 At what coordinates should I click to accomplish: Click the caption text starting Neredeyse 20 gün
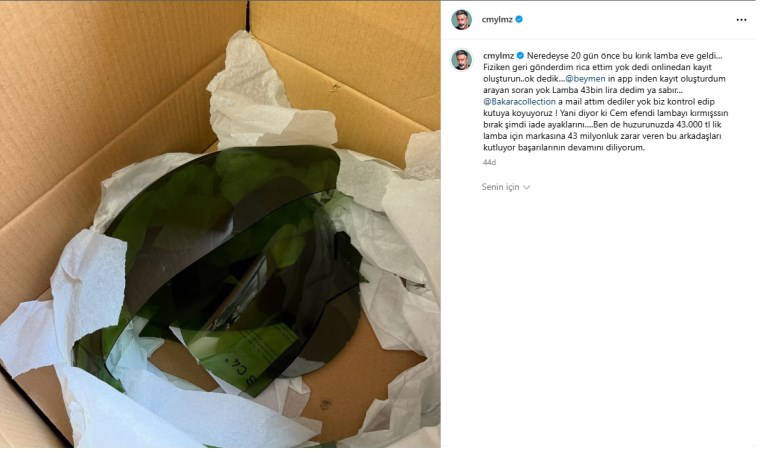point(605,101)
